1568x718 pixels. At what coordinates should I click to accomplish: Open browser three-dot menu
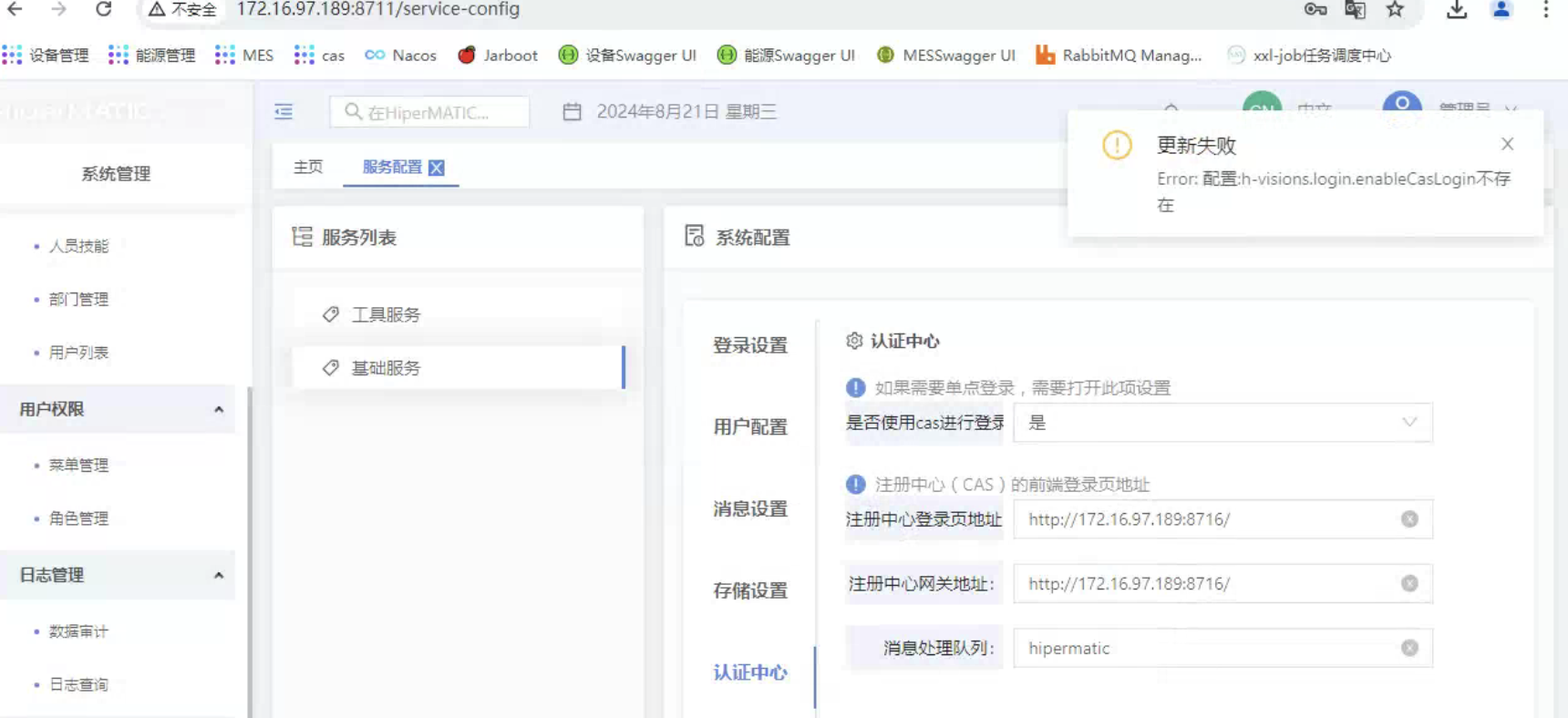[x=1545, y=9]
